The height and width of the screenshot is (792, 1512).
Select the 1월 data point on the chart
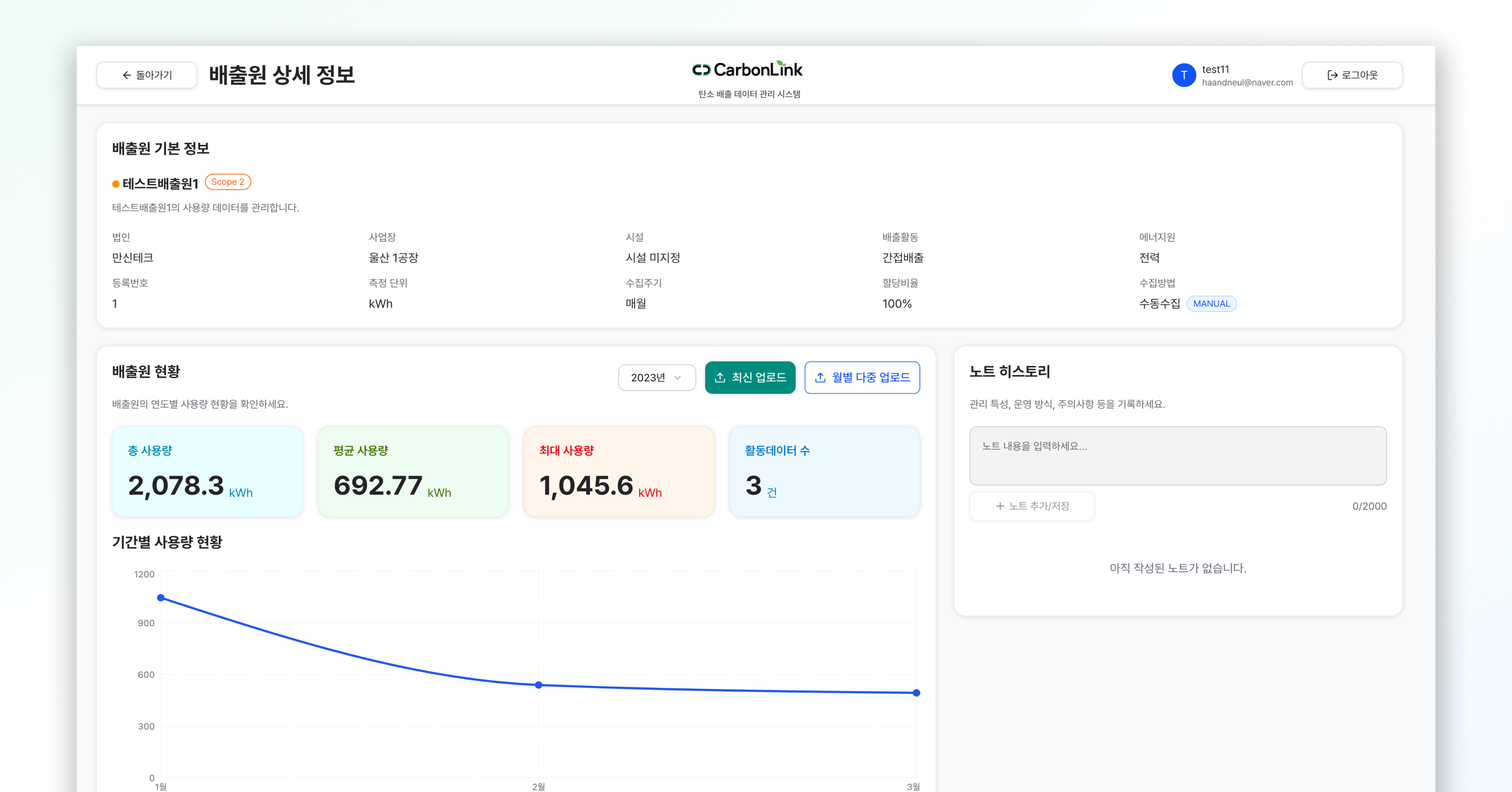[161, 598]
